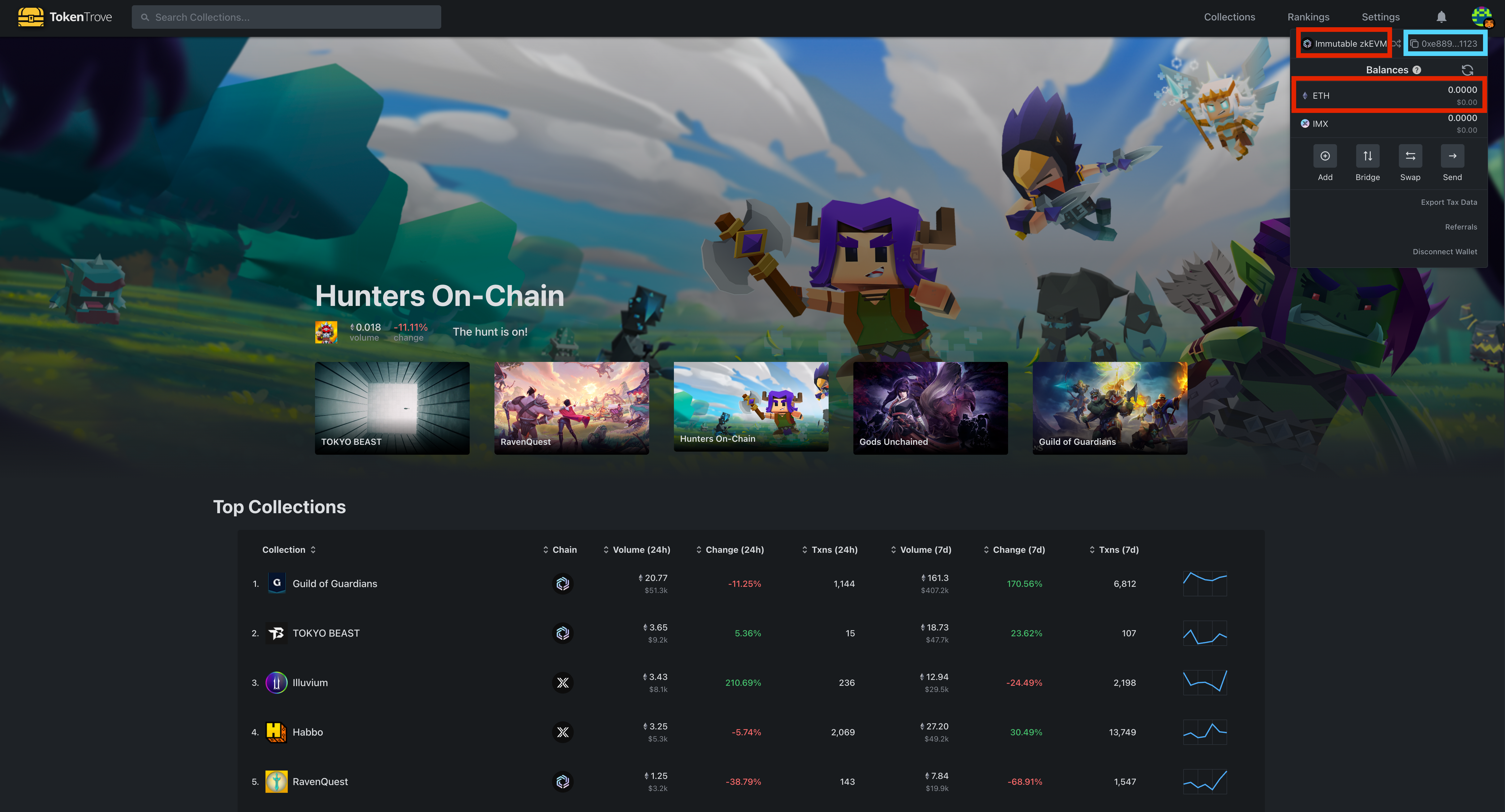Click the Search Collections input field

click(286, 17)
